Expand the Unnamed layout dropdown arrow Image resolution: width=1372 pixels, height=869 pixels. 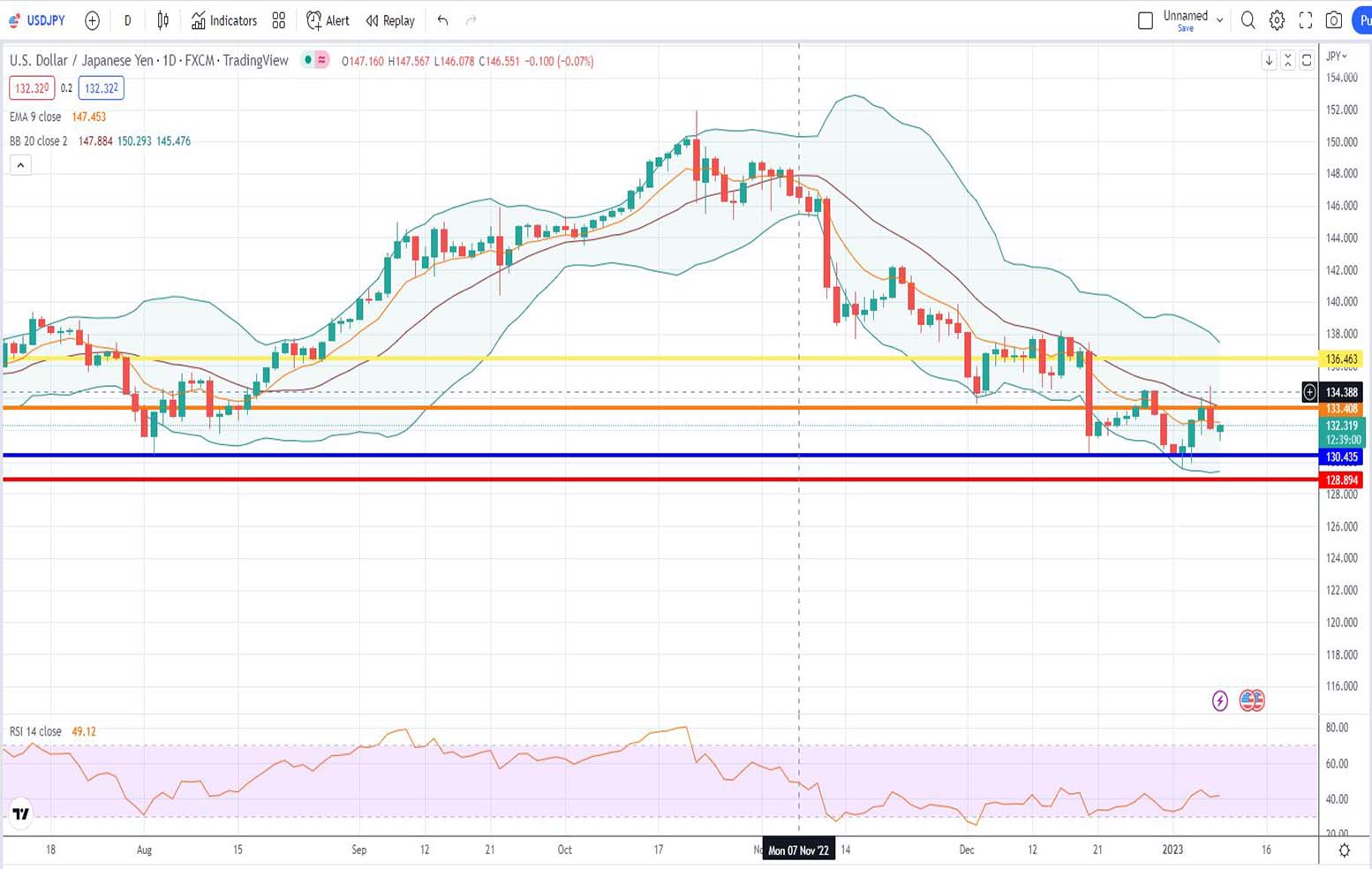coord(1220,20)
